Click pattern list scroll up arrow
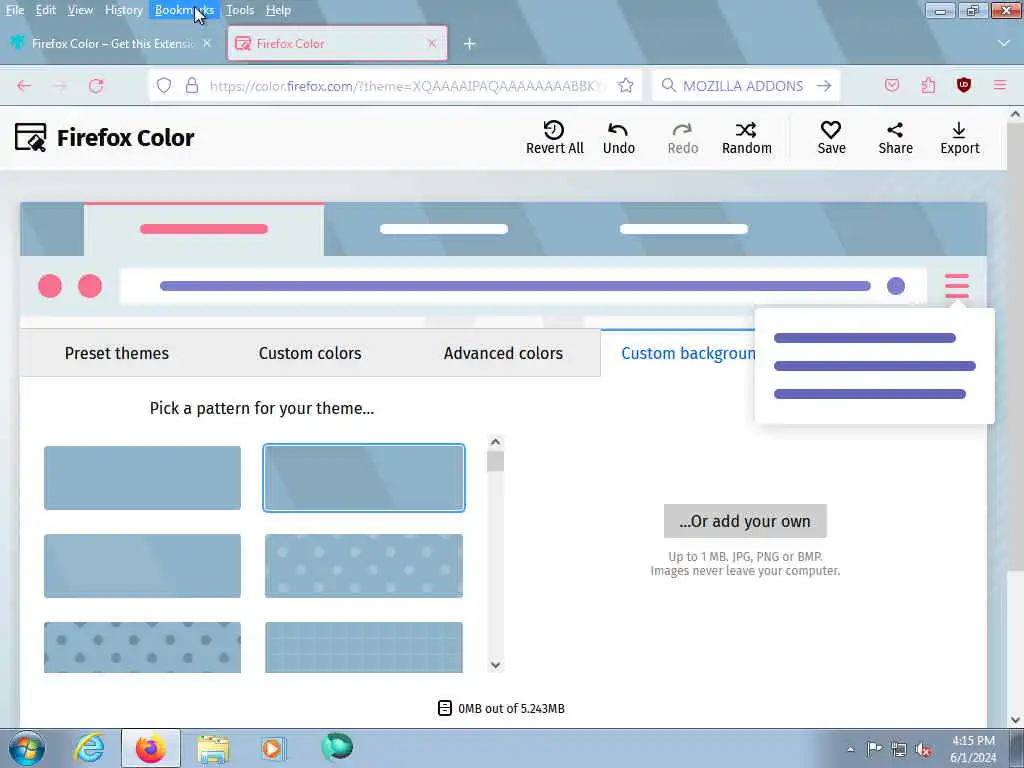The width and height of the screenshot is (1024, 768). point(495,442)
